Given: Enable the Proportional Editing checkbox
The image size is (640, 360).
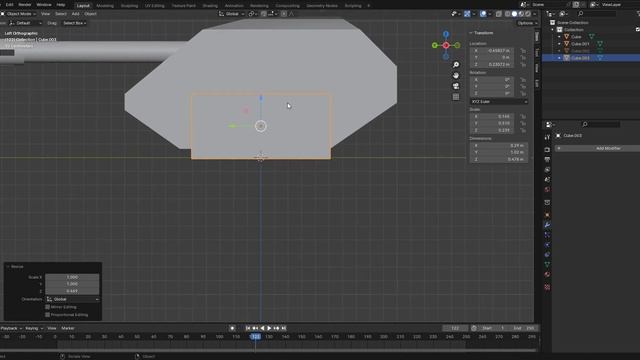Looking at the screenshot, I should 48,315.
